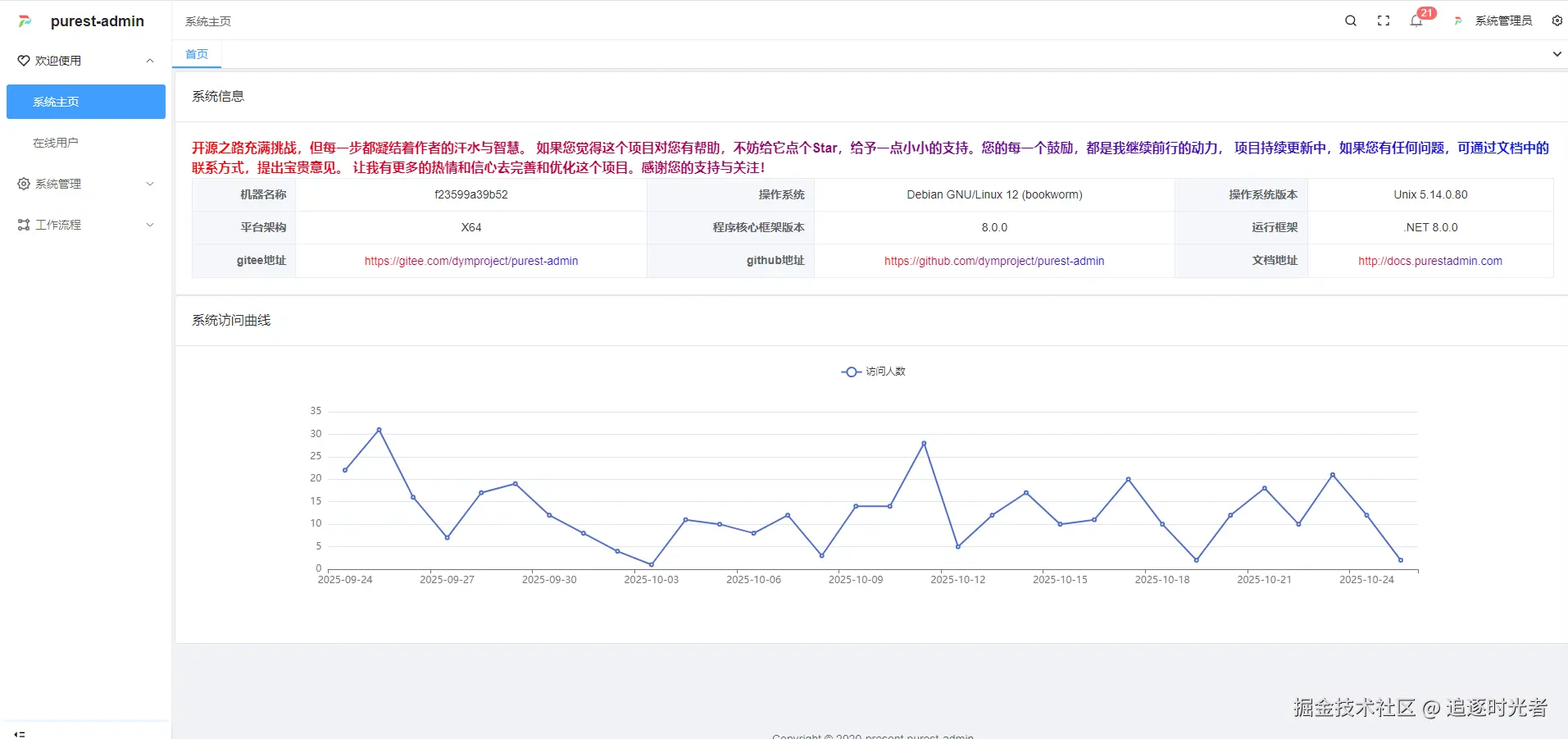Open the settings gear icon at top right
The height and width of the screenshot is (739, 1568).
[x=1557, y=21]
